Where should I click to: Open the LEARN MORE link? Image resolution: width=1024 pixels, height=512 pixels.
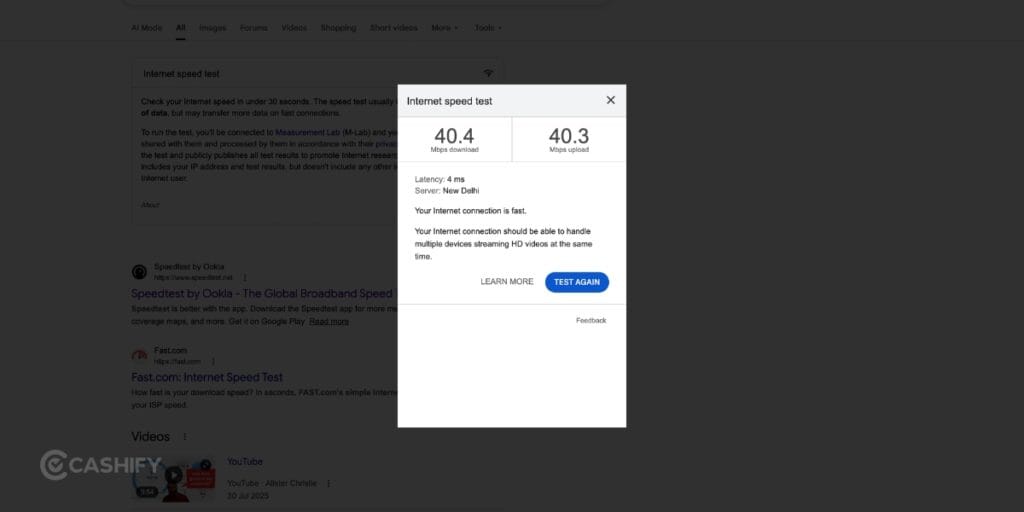(507, 281)
